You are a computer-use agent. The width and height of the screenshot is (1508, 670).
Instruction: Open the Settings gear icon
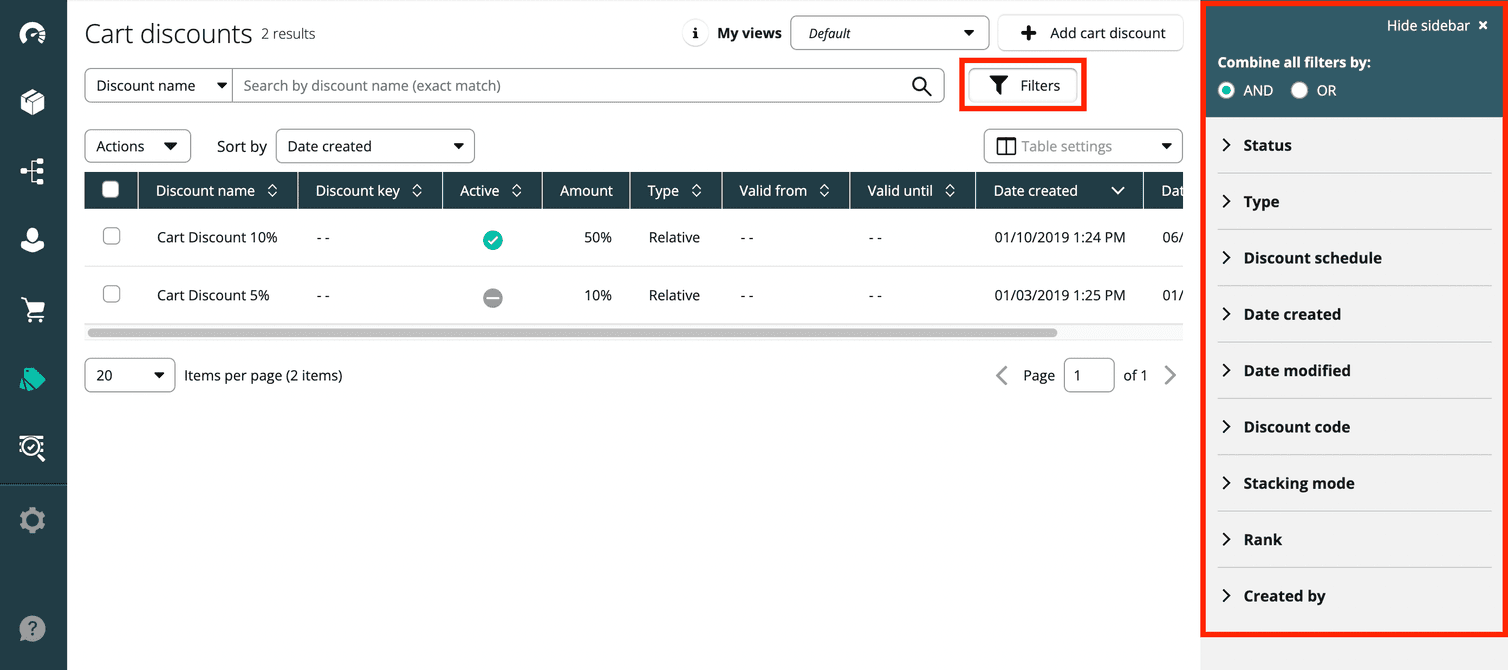(x=32, y=520)
